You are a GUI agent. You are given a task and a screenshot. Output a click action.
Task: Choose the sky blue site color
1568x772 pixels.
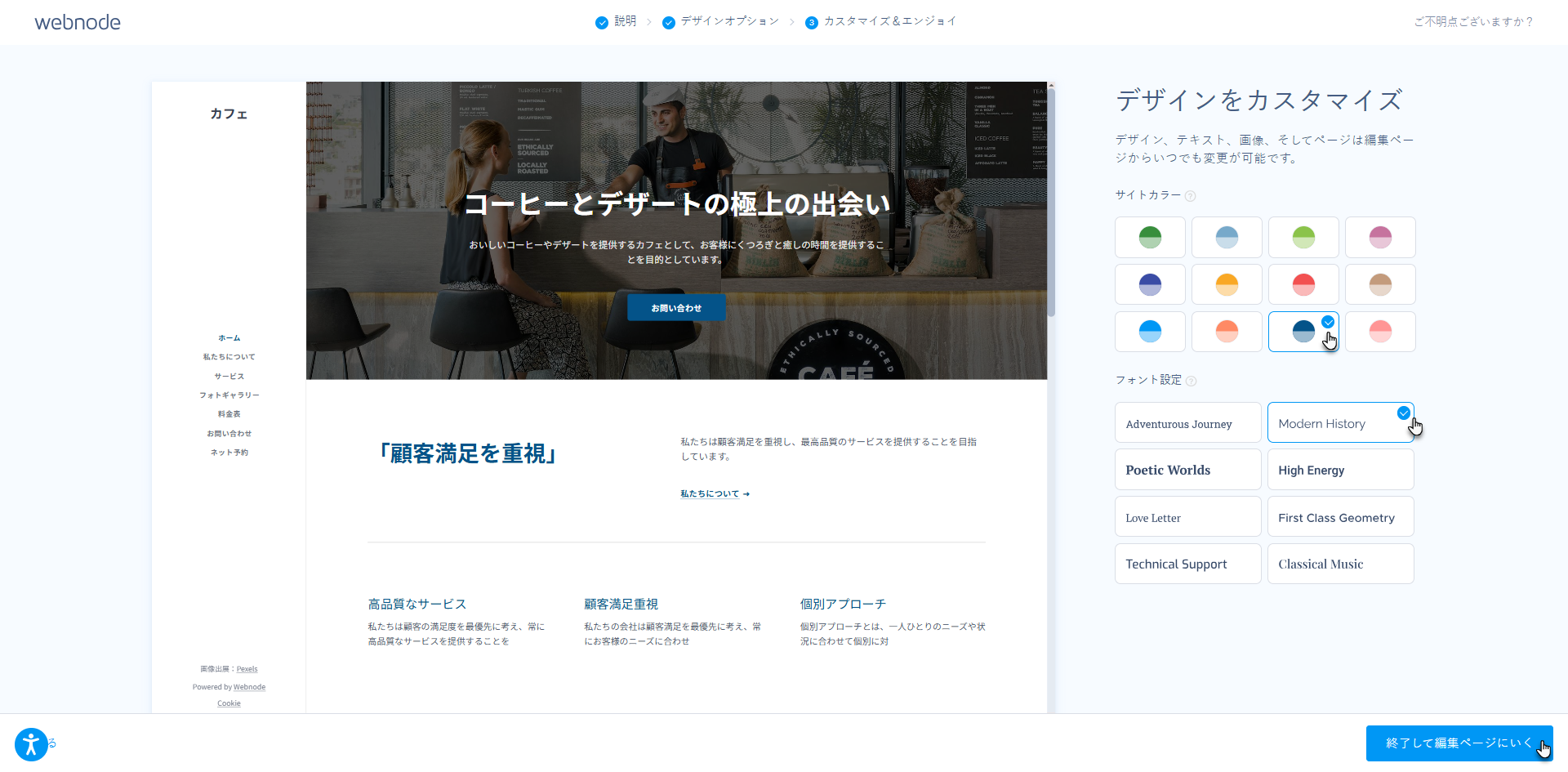pyautogui.click(x=1150, y=332)
